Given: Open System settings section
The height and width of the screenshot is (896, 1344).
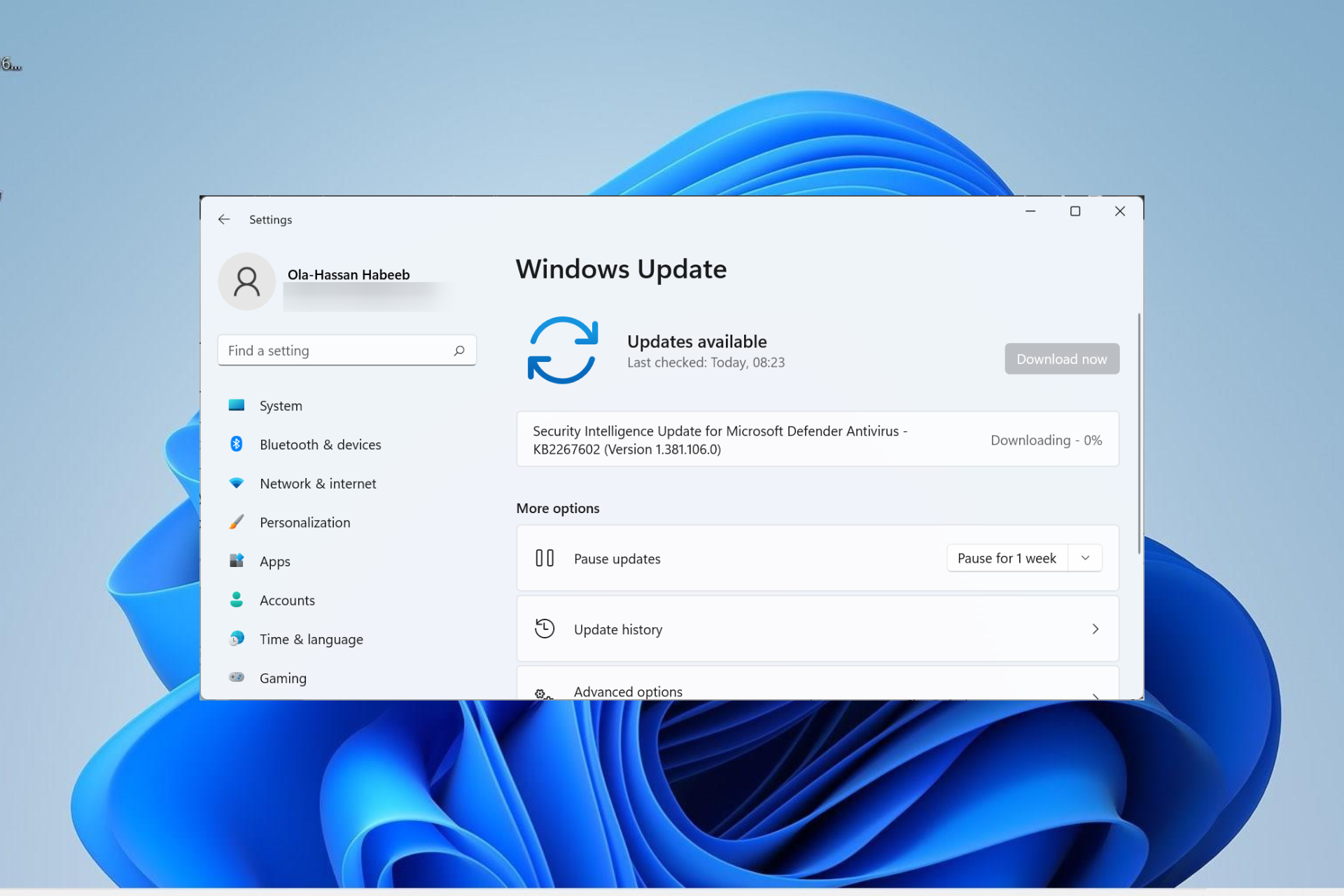Looking at the screenshot, I should 279,405.
